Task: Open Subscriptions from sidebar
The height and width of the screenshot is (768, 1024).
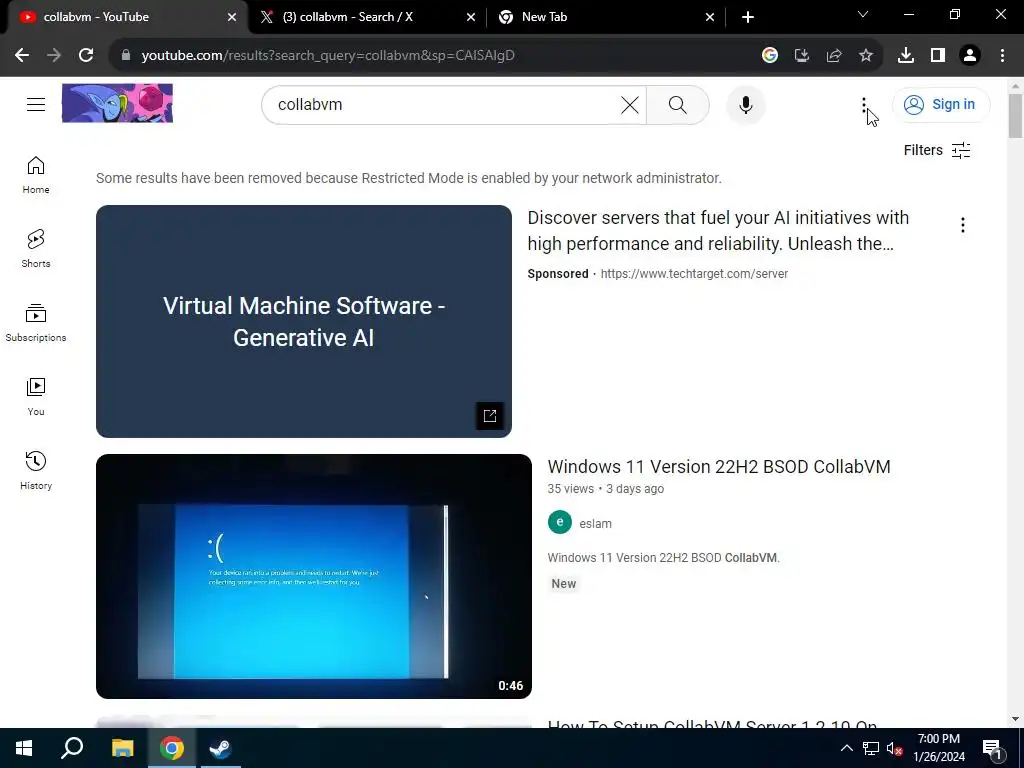Action: click(36, 323)
